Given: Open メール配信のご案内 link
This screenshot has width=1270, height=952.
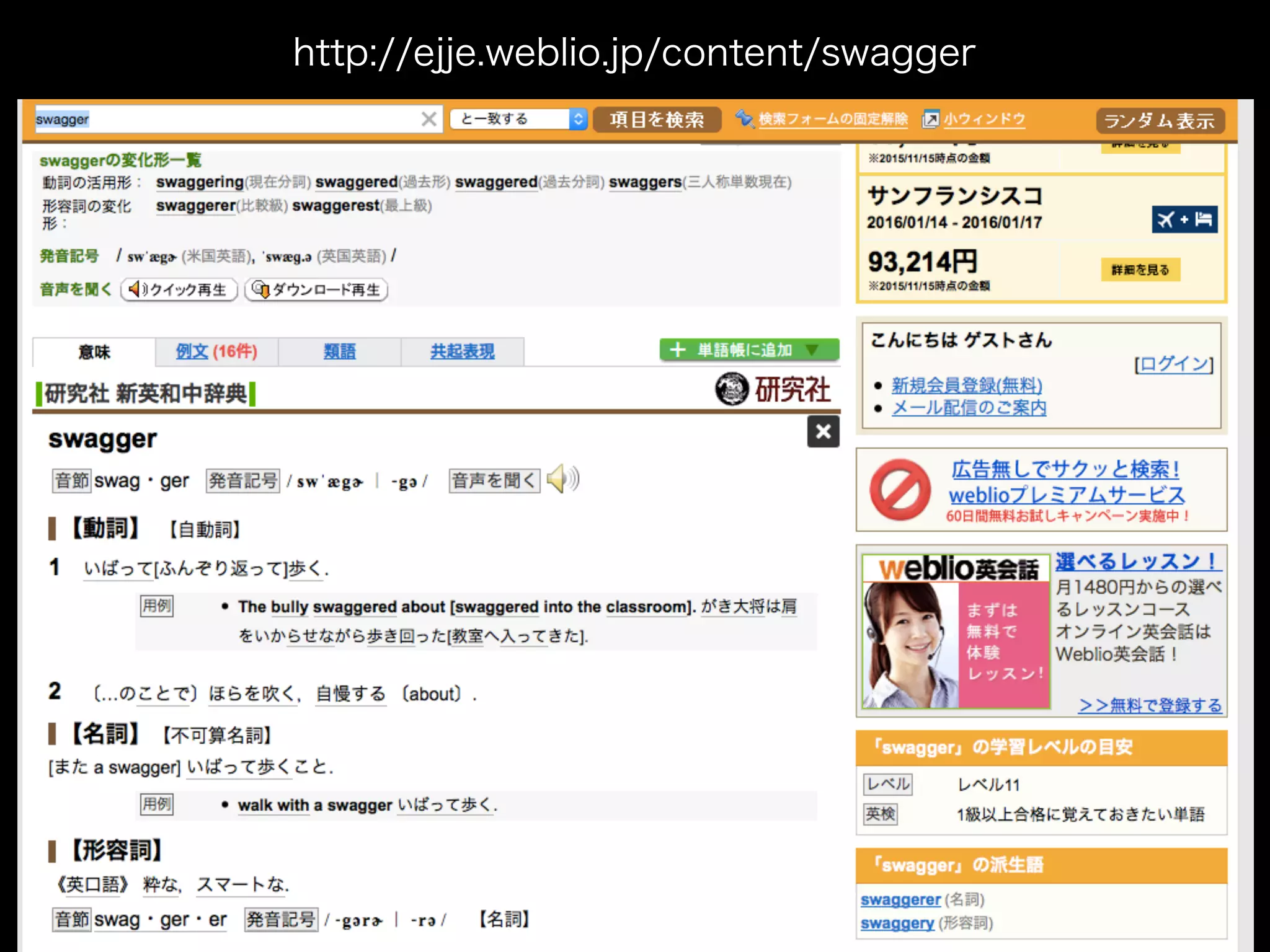Looking at the screenshot, I should click(969, 408).
